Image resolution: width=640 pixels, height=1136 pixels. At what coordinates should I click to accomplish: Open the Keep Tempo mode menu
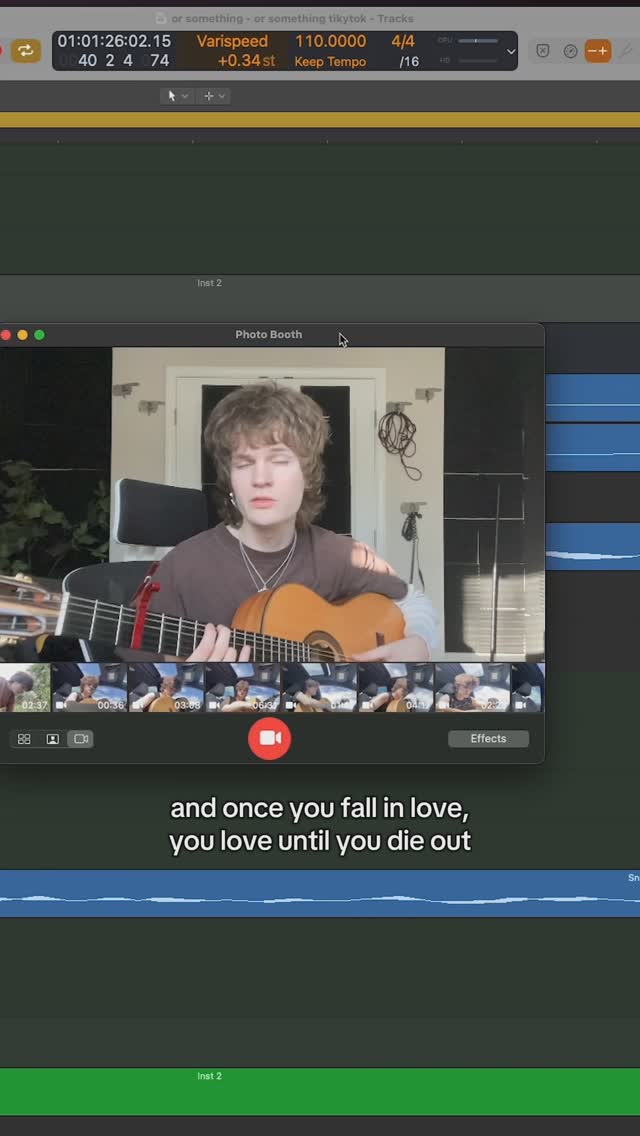point(330,62)
